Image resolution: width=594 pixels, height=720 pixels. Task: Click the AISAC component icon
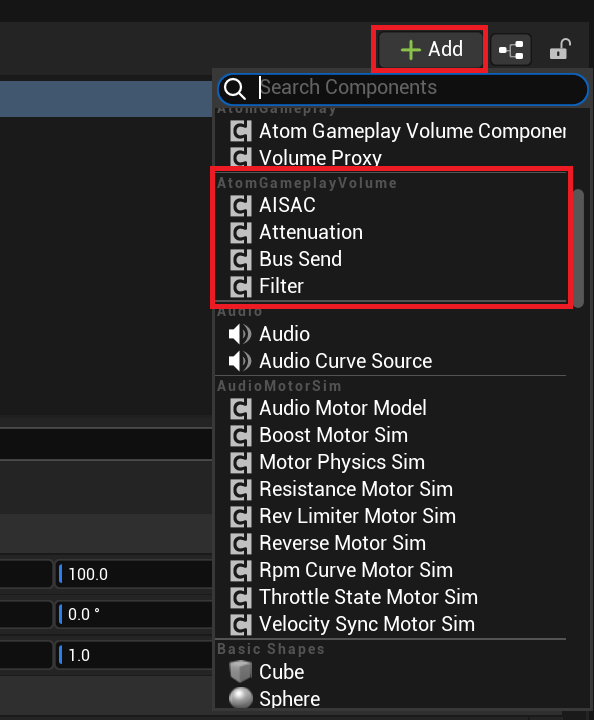click(x=241, y=205)
